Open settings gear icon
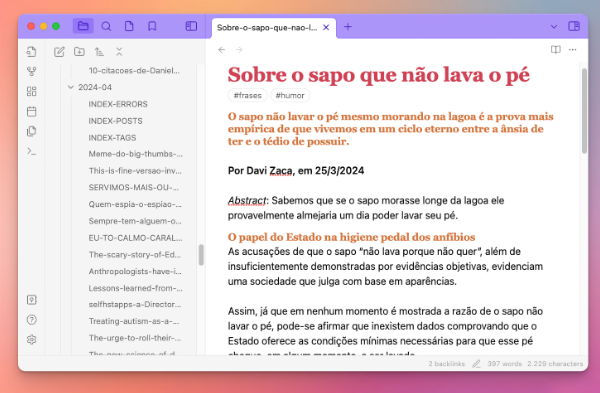The width and height of the screenshot is (600, 393). click(32, 339)
